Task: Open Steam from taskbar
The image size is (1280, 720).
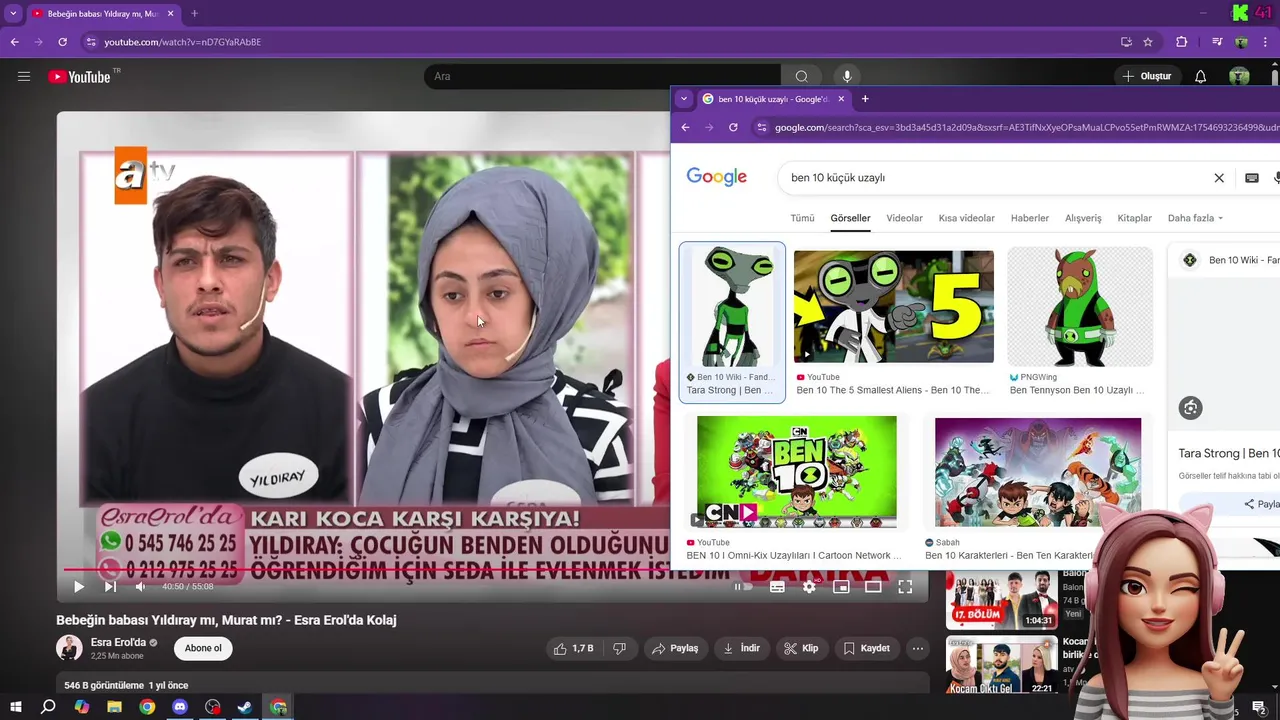Action: pos(245,707)
